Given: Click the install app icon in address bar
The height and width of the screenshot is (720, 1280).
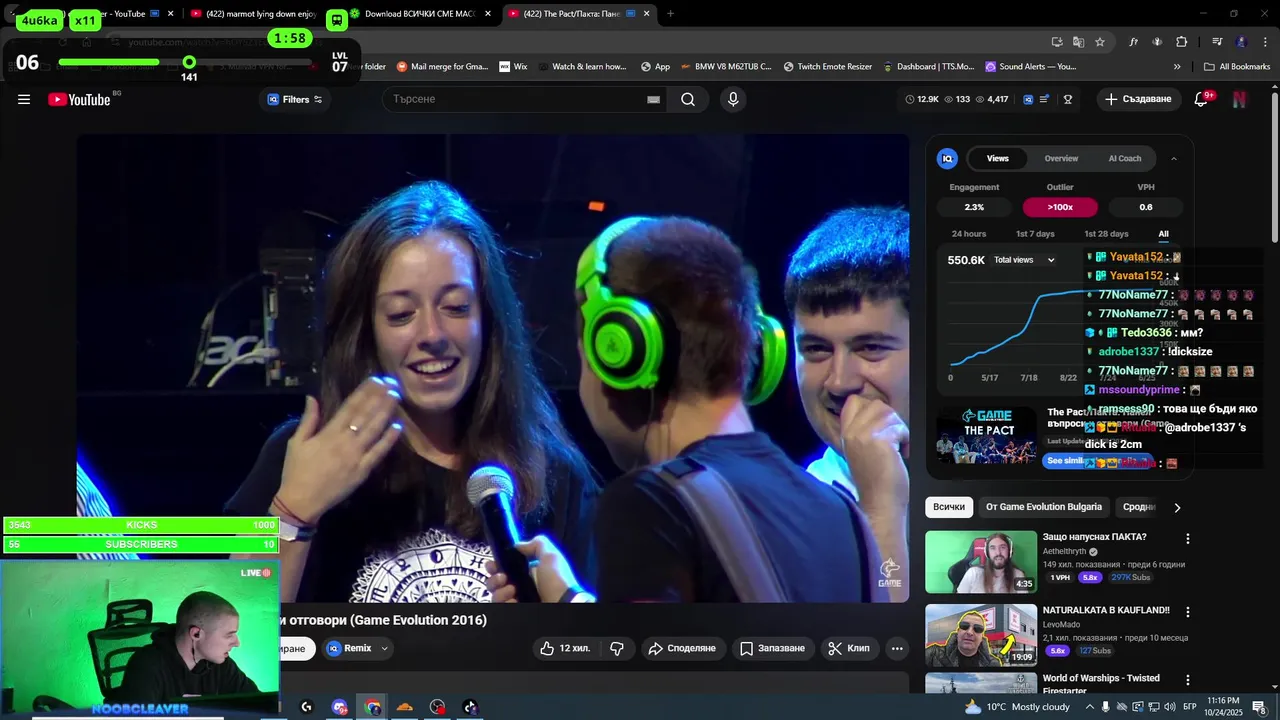Looking at the screenshot, I should (1057, 42).
